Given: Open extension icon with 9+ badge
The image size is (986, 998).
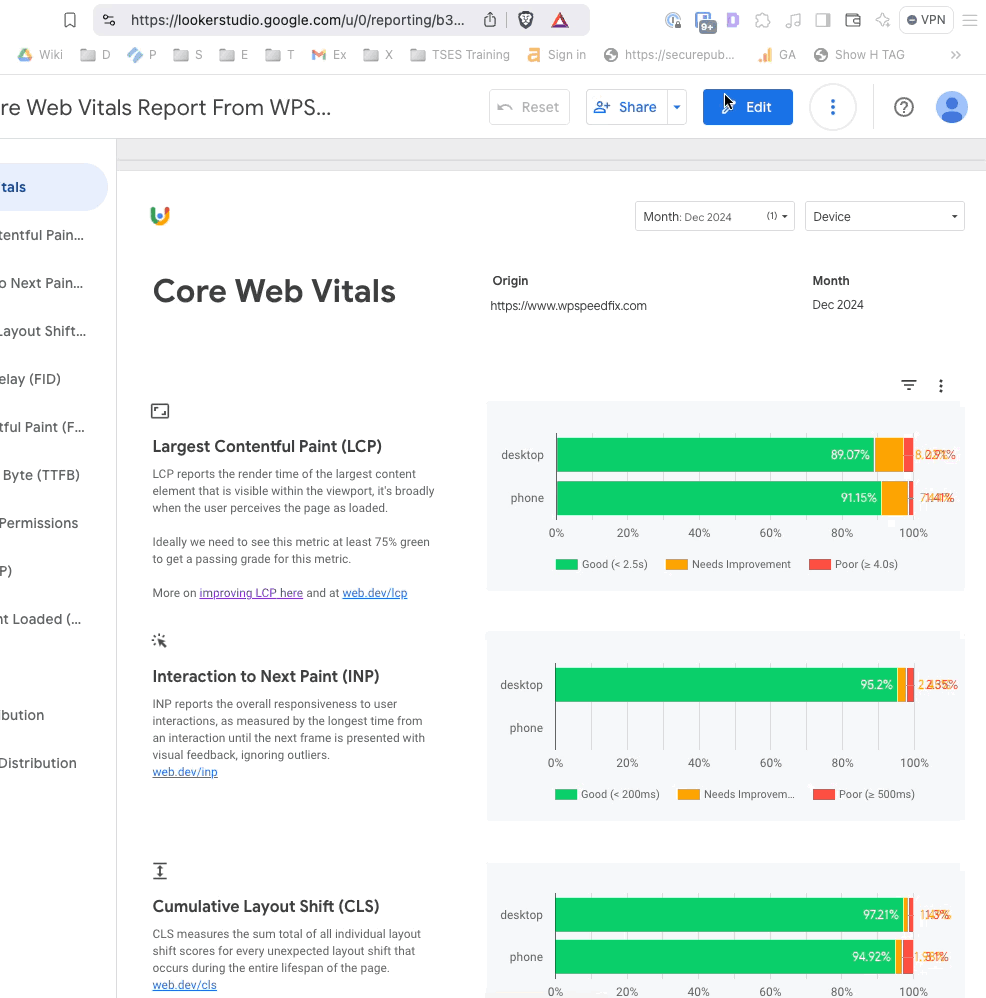Looking at the screenshot, I should point(705,22).
